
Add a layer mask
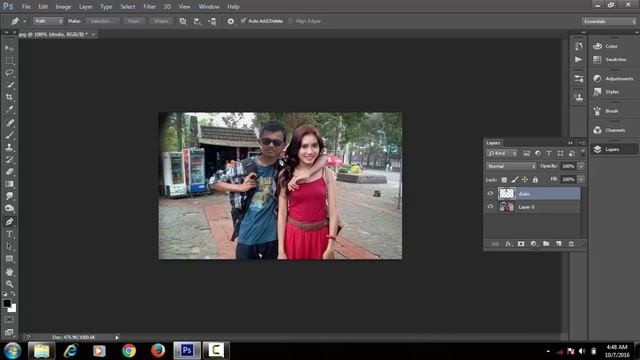click(x=521, y=244)
